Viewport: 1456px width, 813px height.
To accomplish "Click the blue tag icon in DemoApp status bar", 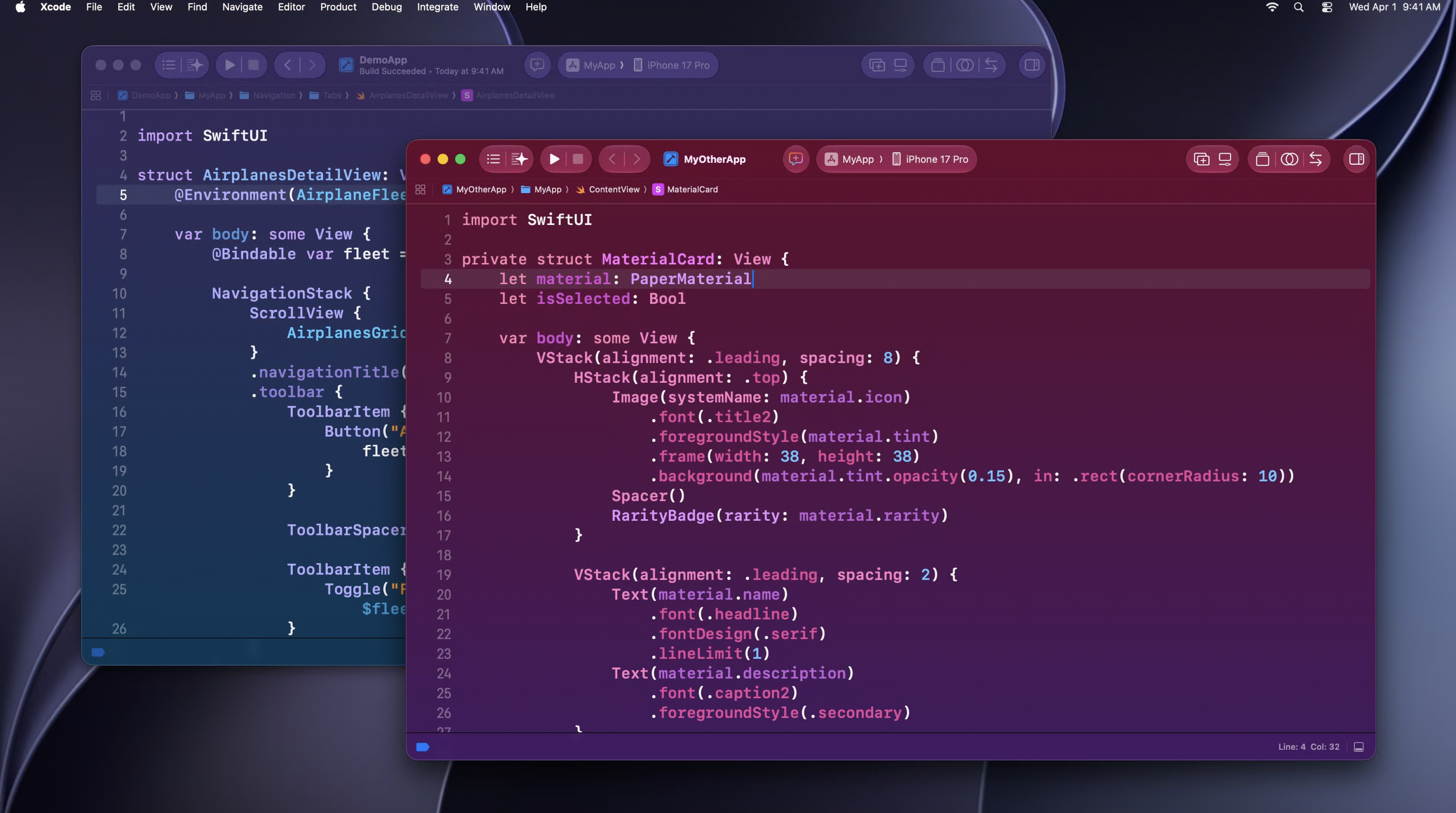I will tap(99, 652).
